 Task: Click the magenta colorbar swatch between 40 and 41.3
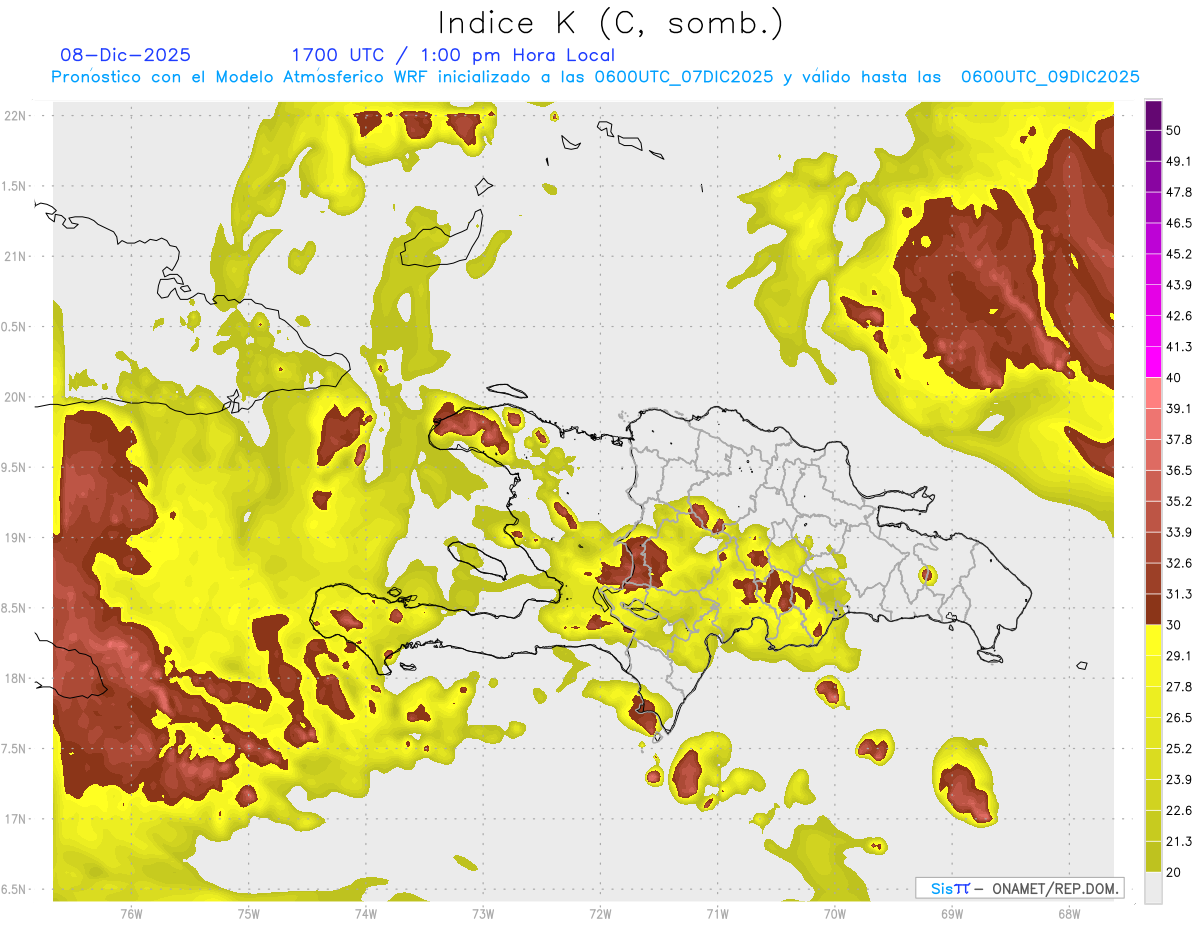pyautogui.click(x=1153, y=361)
